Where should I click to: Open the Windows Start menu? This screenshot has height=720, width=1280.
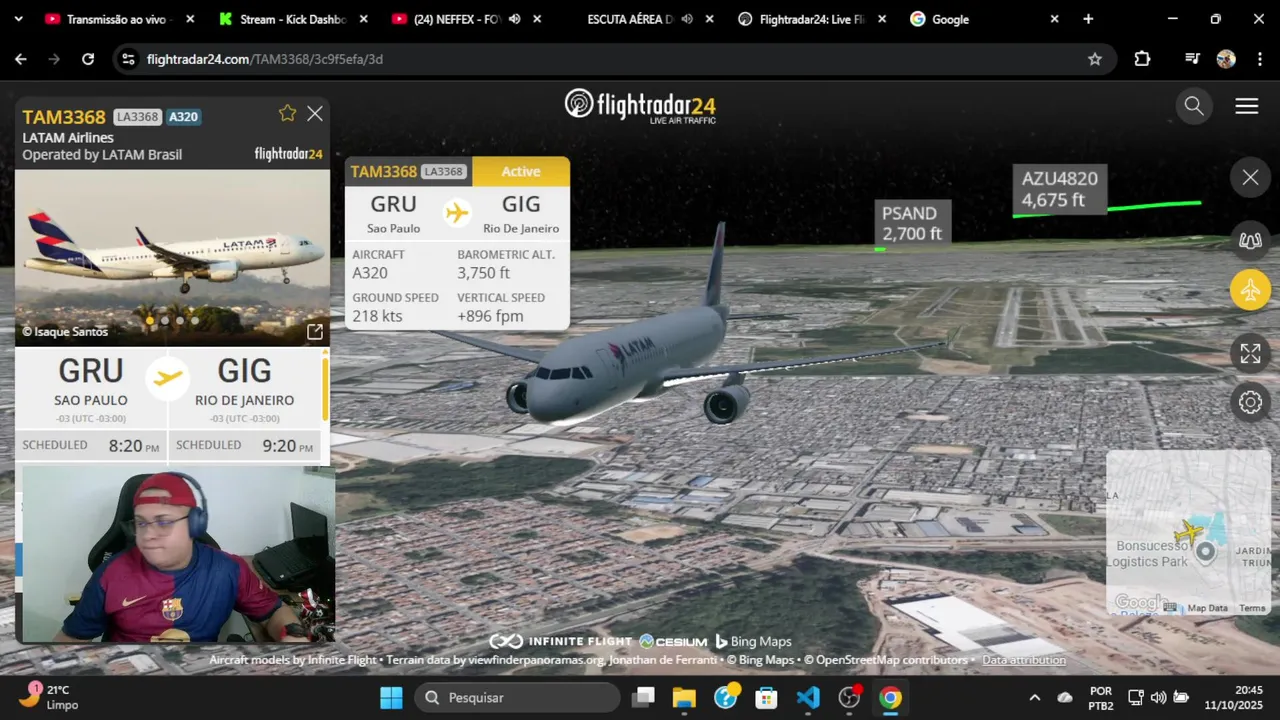(x=391, y=697)
